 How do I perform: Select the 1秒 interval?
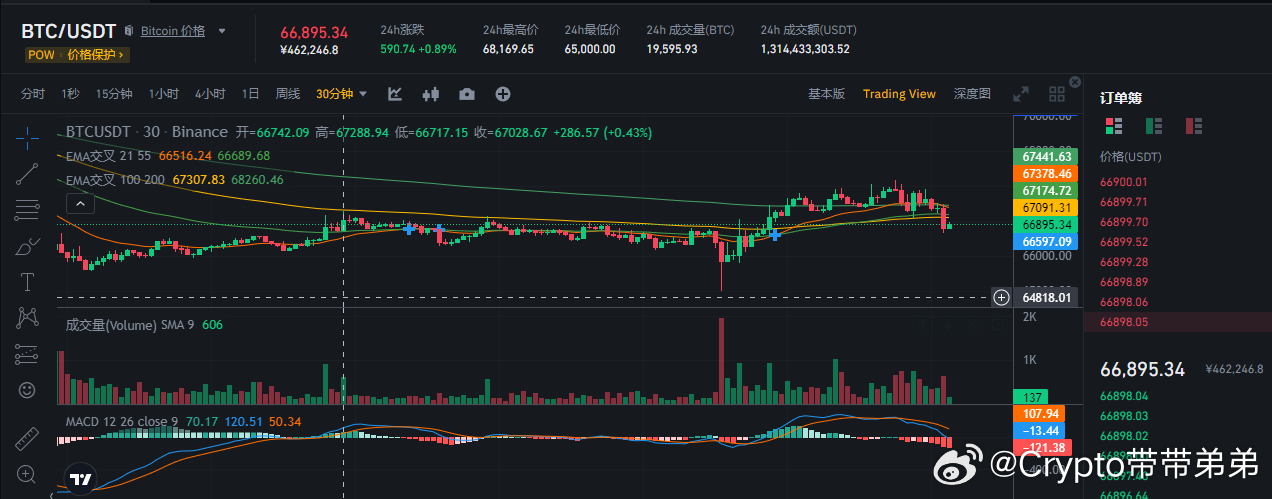pyautogui.click(x=70, y=94)
